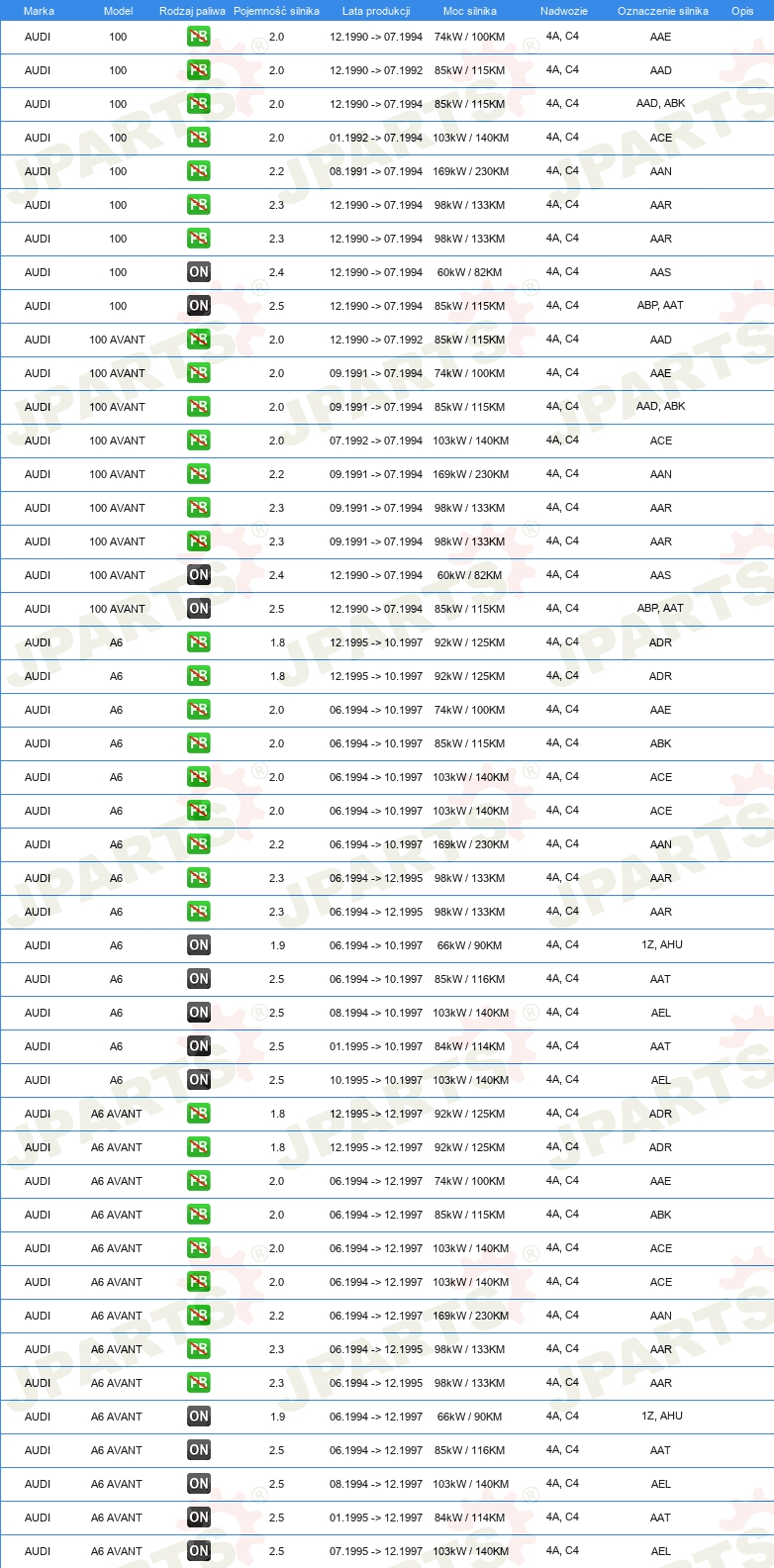Click ON icon in A6 AVANT 84kW / 114KM row
774x1568 pixels.
199,1518
